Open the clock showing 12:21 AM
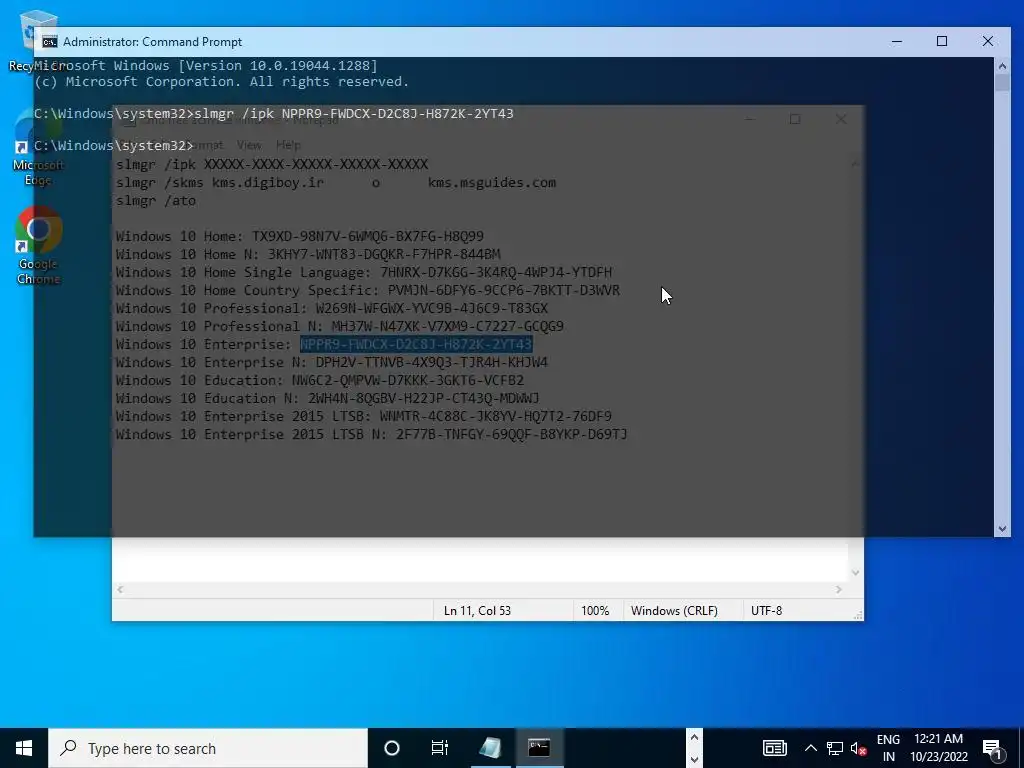The height and width of the screenshot is (768, 1024). [x=938, y=748]
